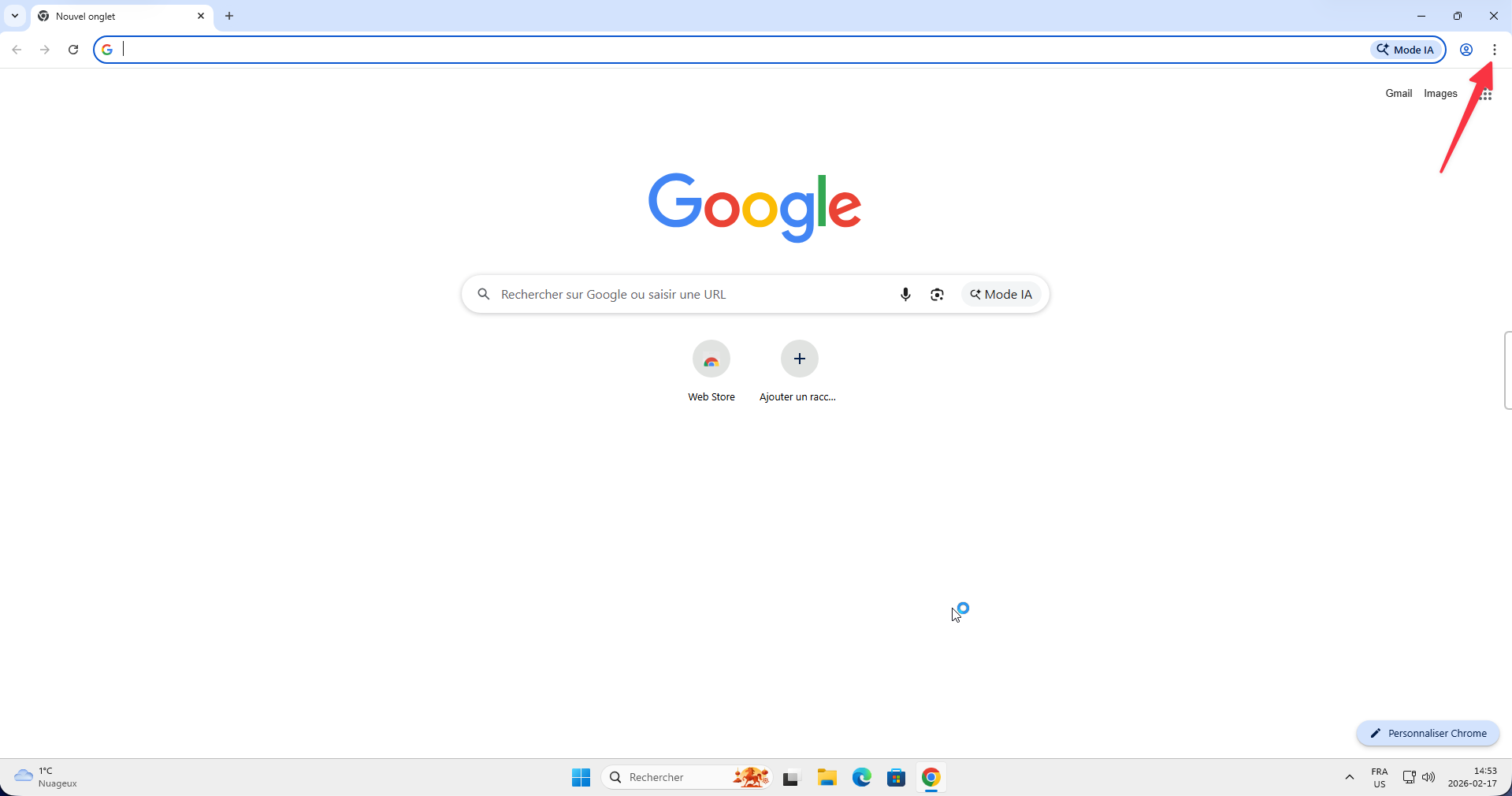This screenshot has width=1512, height=796.
Task: Select the Nouvel onglet tab
Action: pyautogui.click(x=122, y=17)
